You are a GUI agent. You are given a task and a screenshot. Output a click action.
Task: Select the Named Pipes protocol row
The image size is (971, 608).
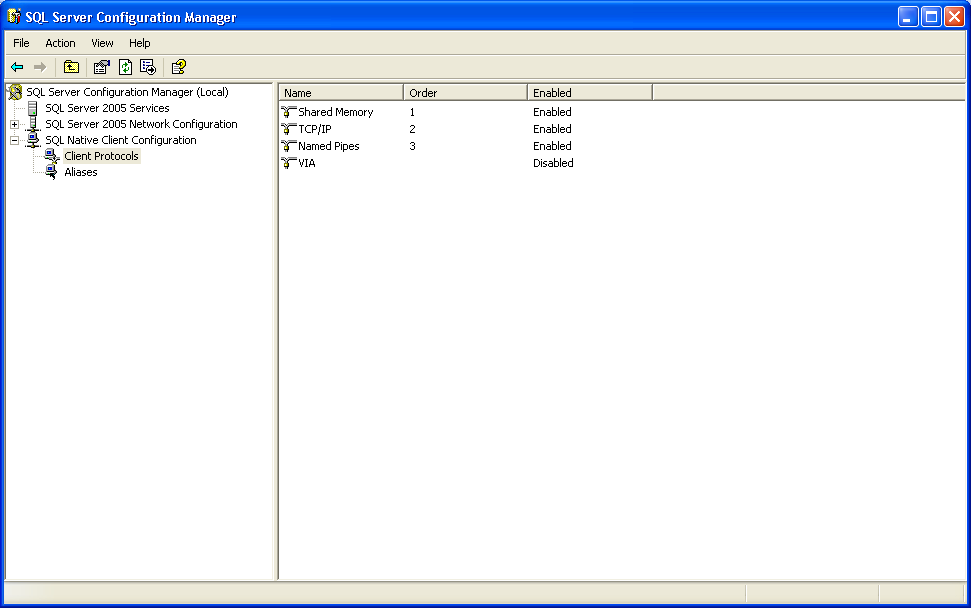(329, 146)
